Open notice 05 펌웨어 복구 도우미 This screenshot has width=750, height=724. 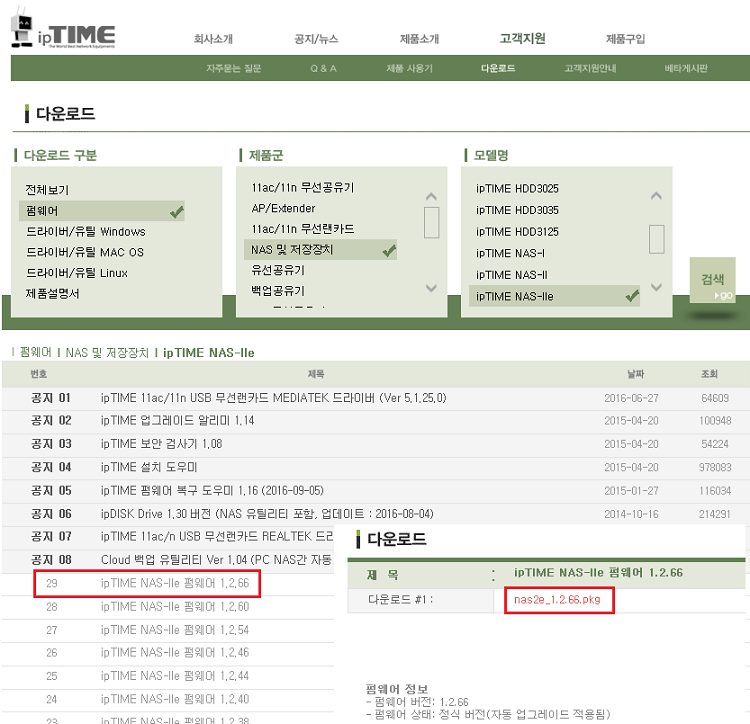coord(212,490)
